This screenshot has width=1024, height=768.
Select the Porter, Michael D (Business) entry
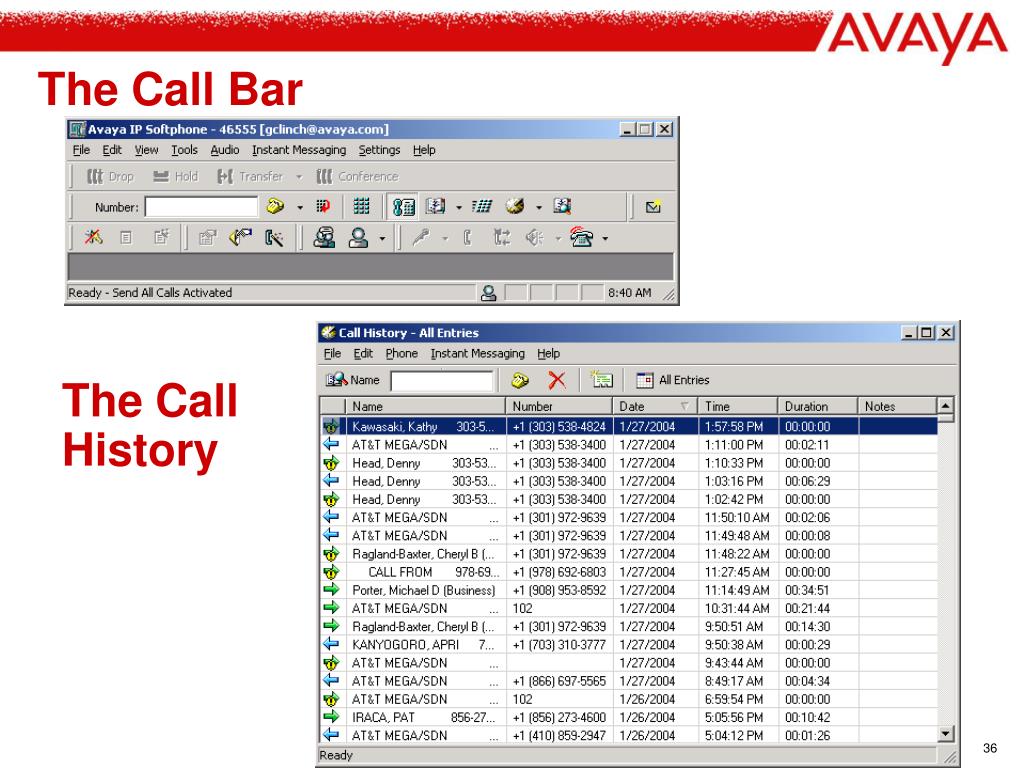tap(630, 590)
